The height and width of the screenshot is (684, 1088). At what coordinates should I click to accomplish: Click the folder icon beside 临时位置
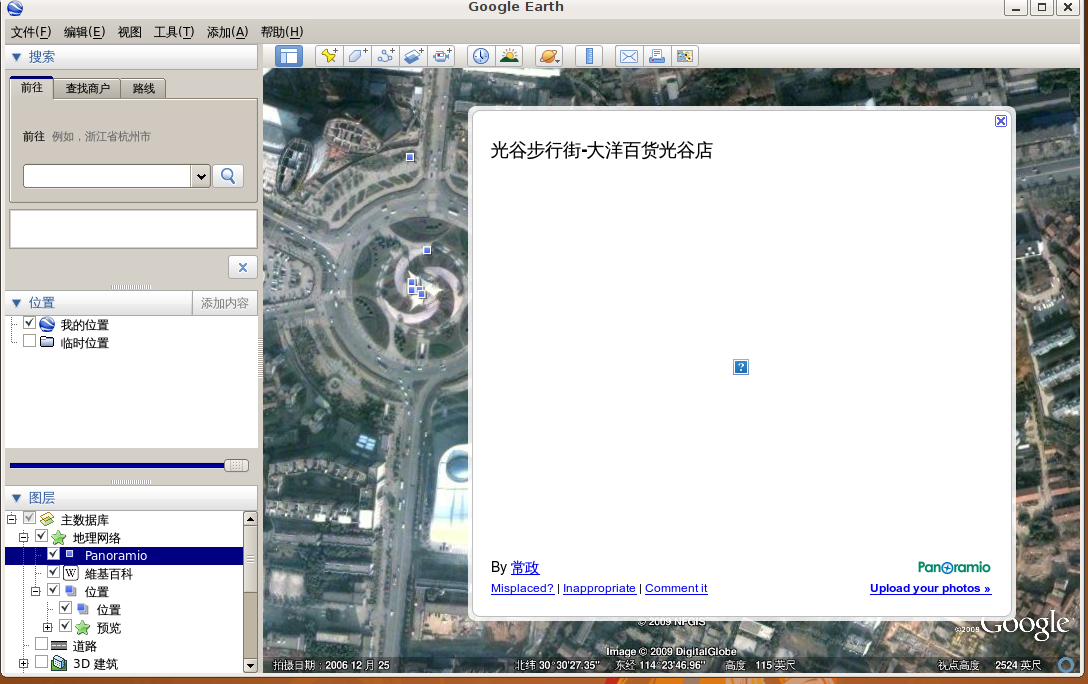[x=47, y=342]
